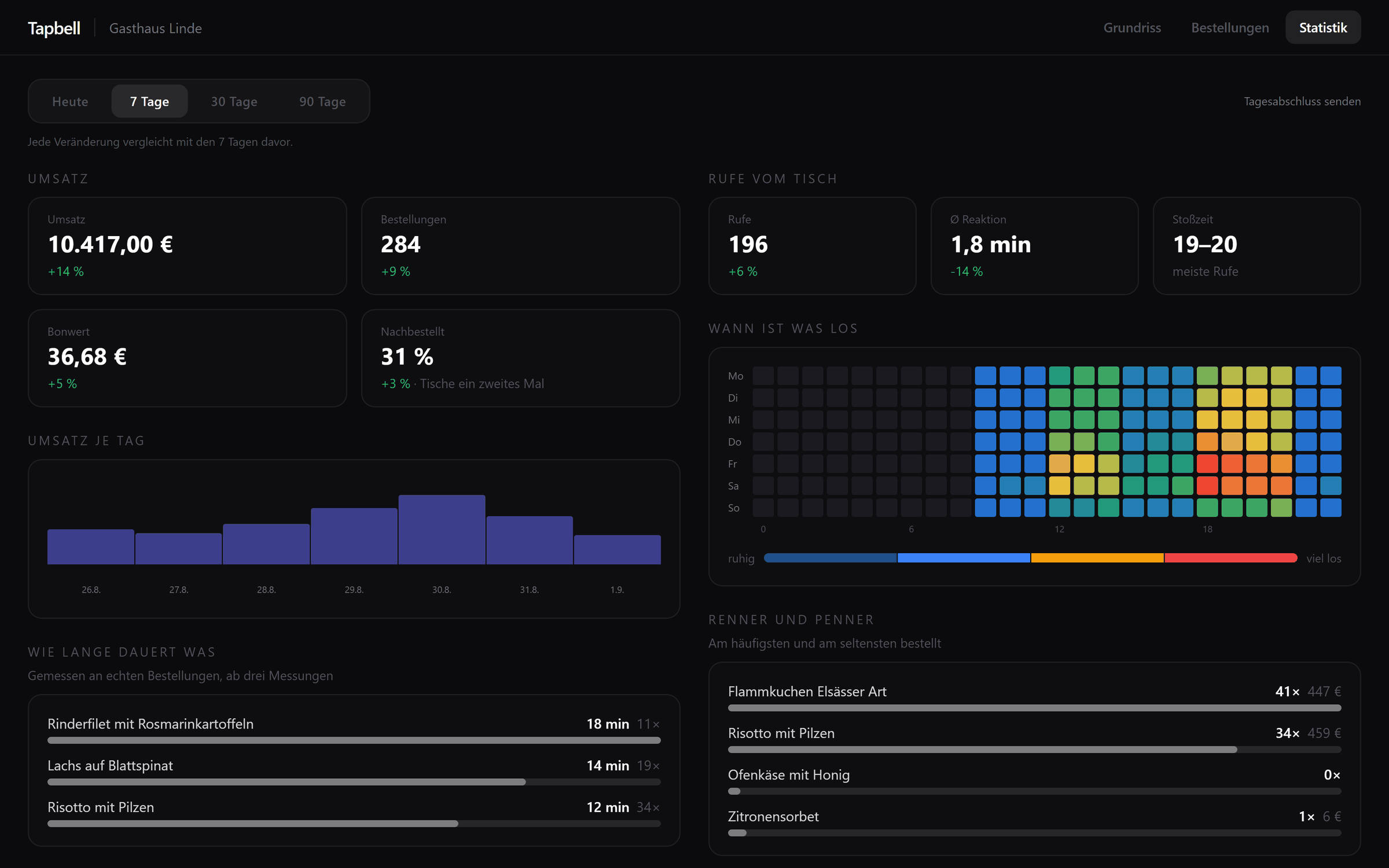The height and width of the screenshot is (868, 1389).
Task: Open the Bonwert 36,68 € card
Action: point(188,358)
